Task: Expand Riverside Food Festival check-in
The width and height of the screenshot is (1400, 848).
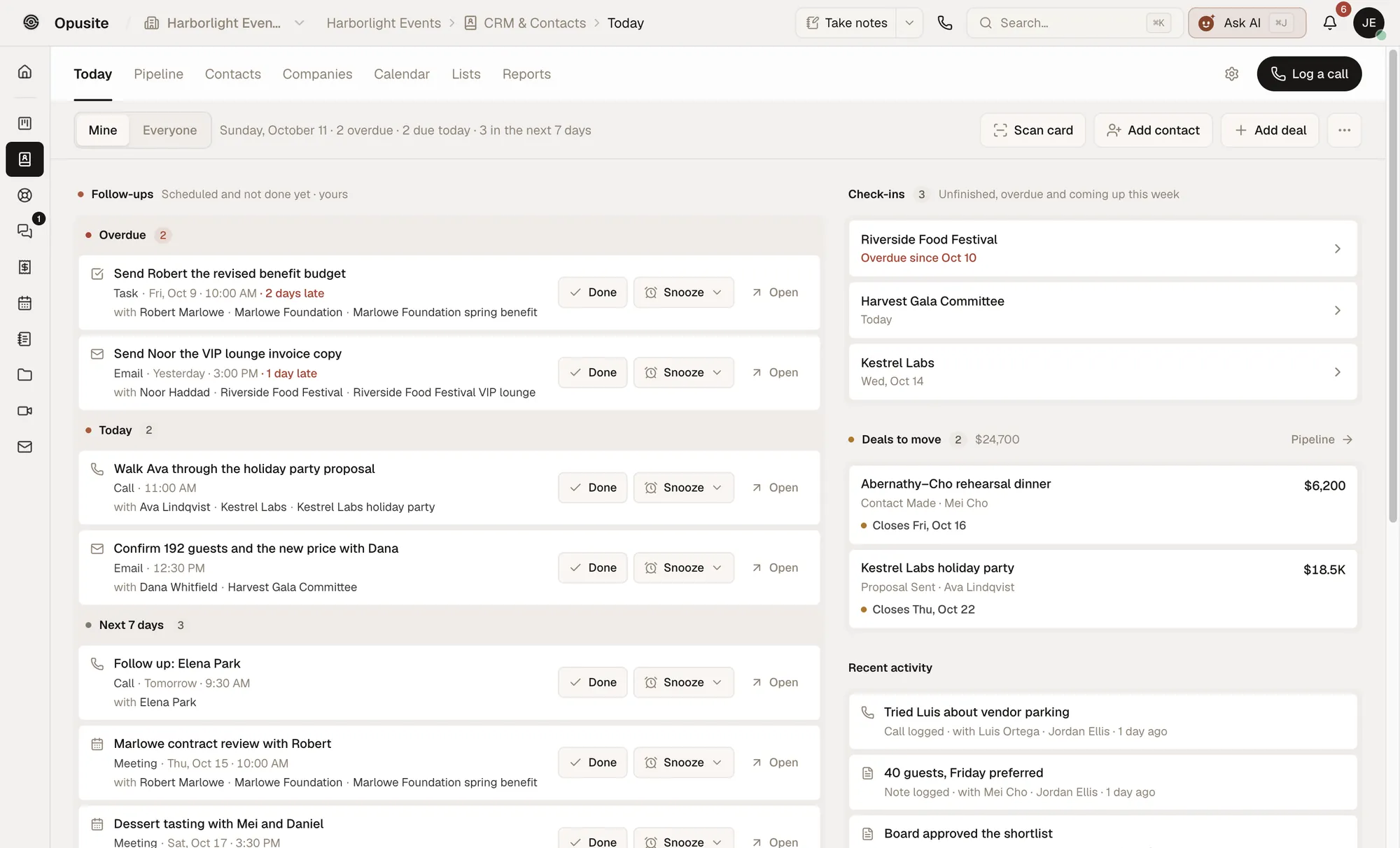Action: [1102, 248]
